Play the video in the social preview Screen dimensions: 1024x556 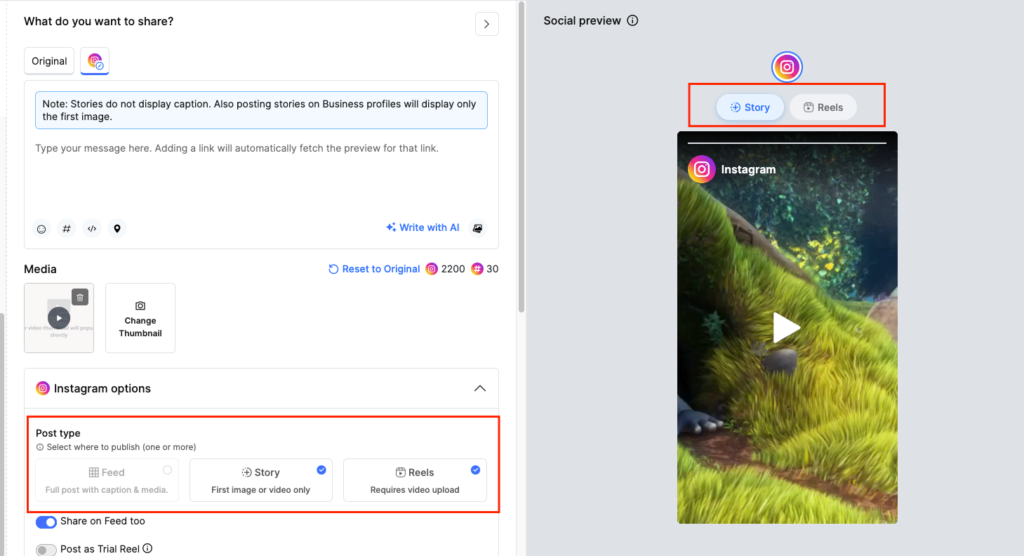click(786, 327)
